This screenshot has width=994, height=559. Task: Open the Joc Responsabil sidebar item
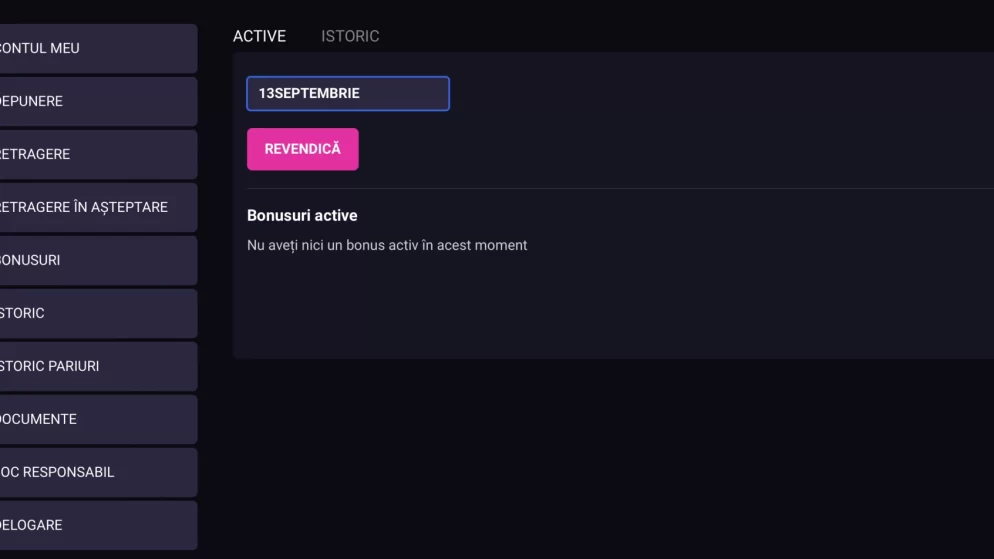(98, 472)
